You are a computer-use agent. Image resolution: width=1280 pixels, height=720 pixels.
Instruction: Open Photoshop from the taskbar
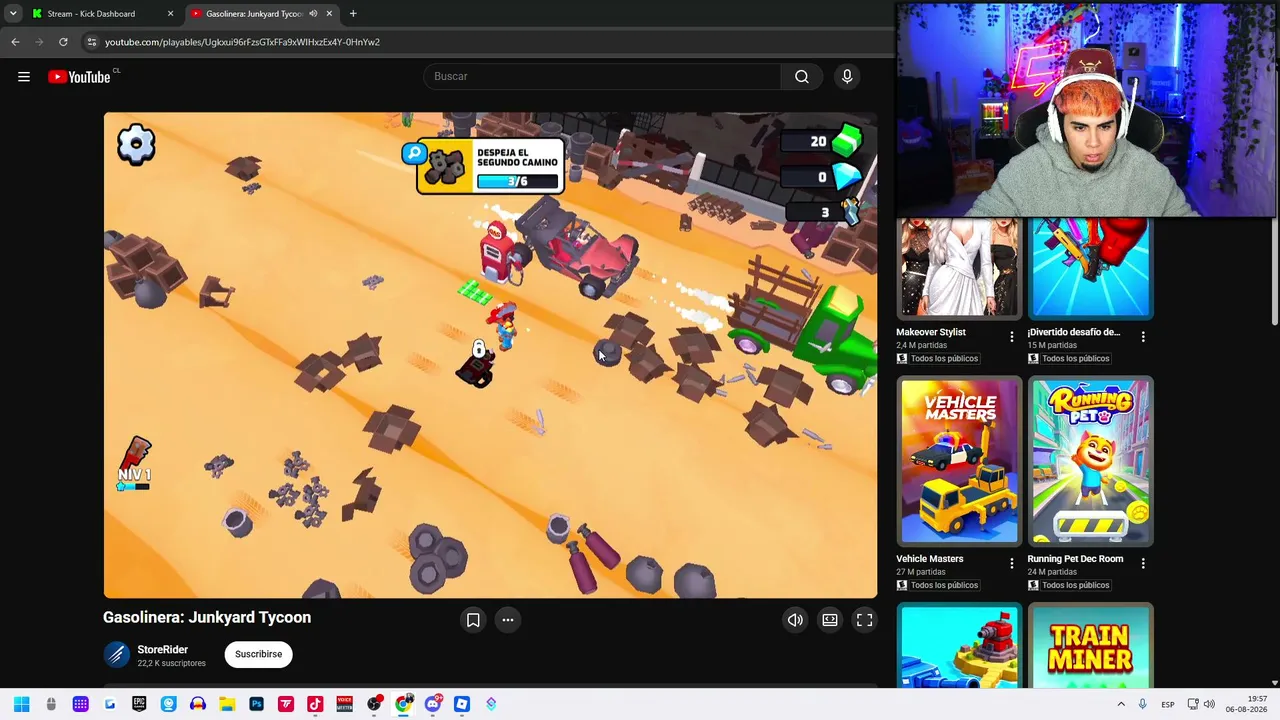click(x=256, y=704)
